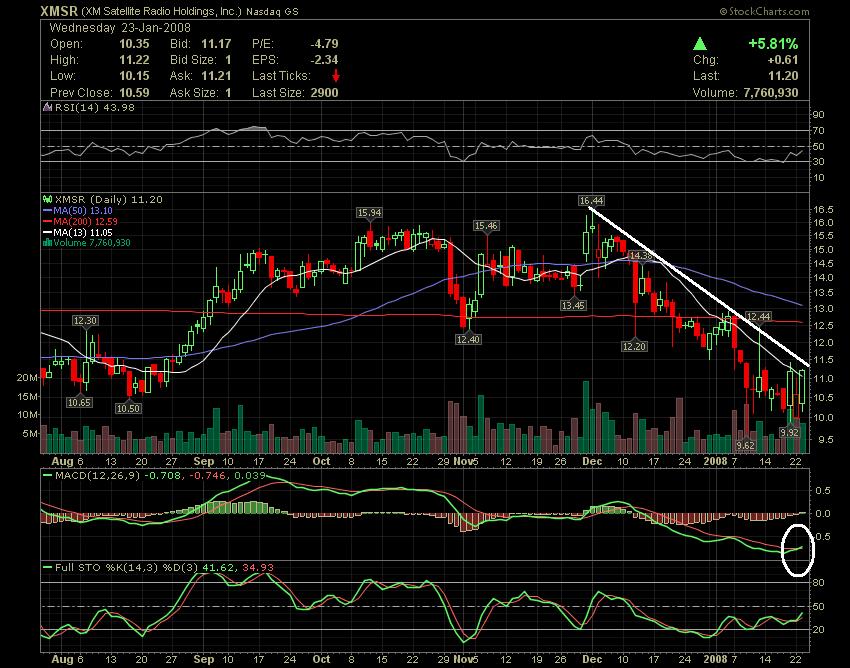The image size is (850, 668).
Task: Click the 12.40 low price label
Action: 468,339
